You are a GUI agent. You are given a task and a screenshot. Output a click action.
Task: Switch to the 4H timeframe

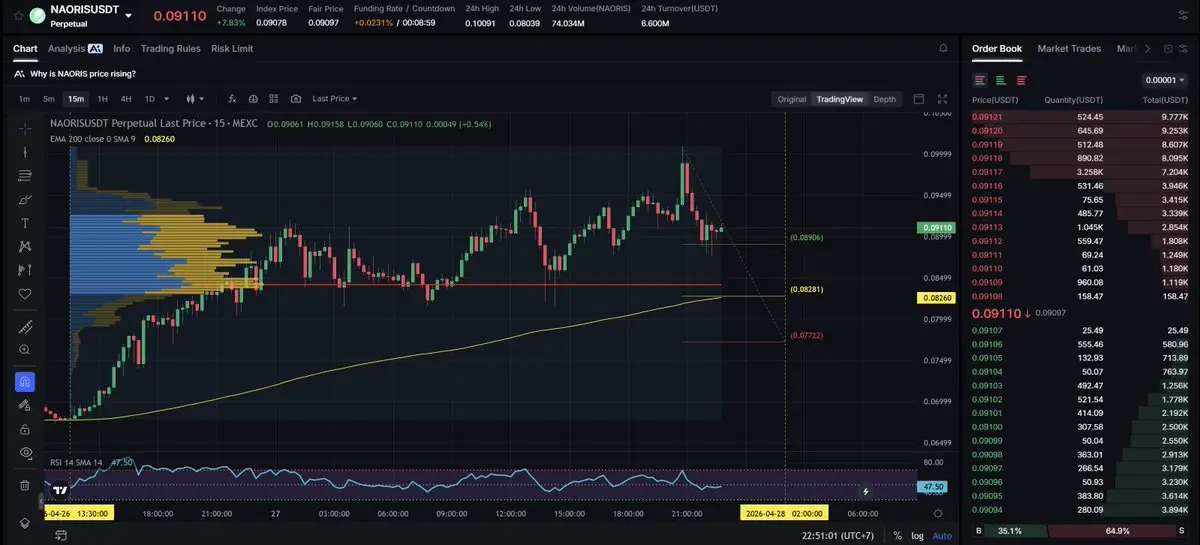point(126,99)
